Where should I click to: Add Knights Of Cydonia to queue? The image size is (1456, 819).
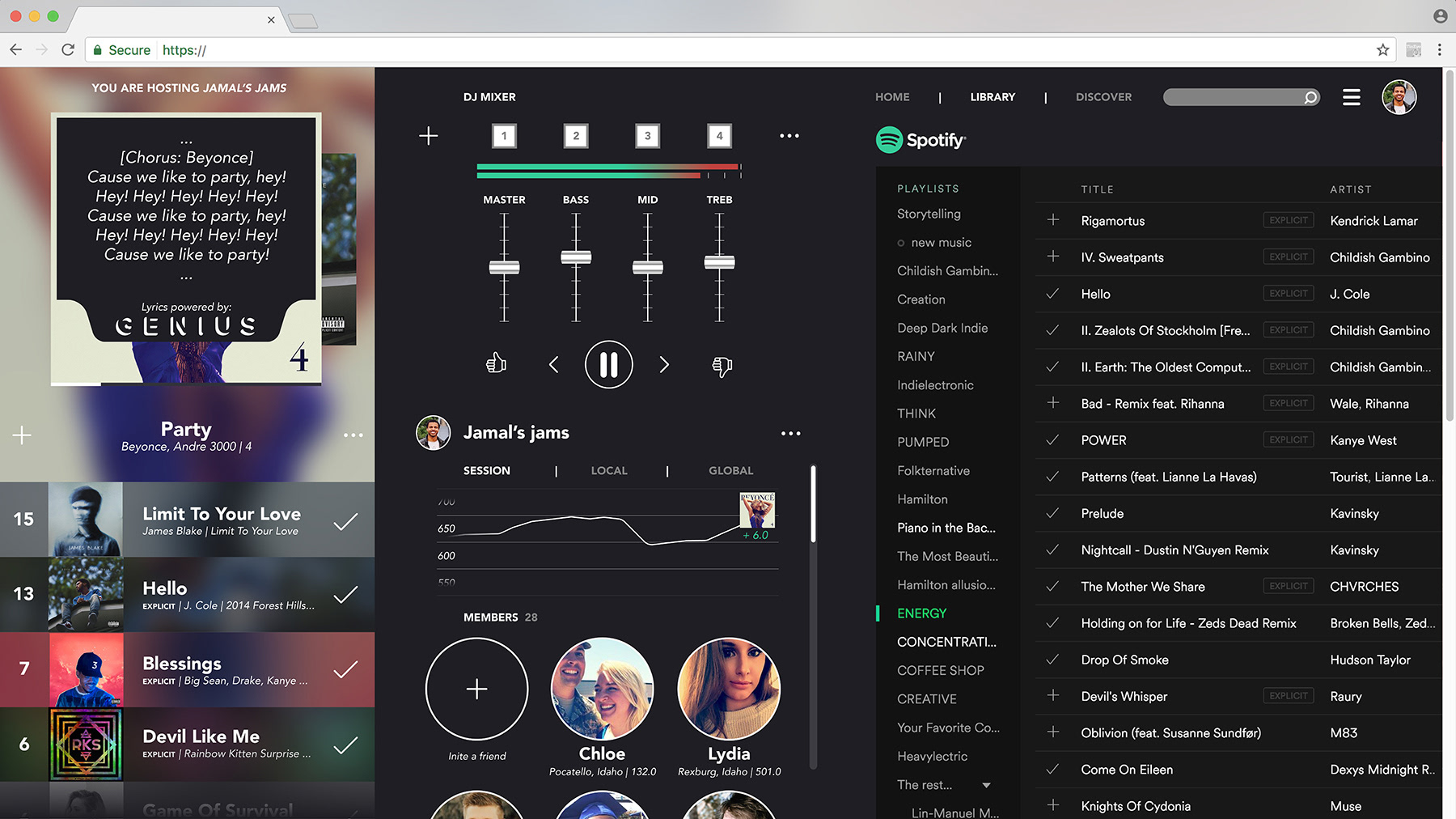[1053, 805]
